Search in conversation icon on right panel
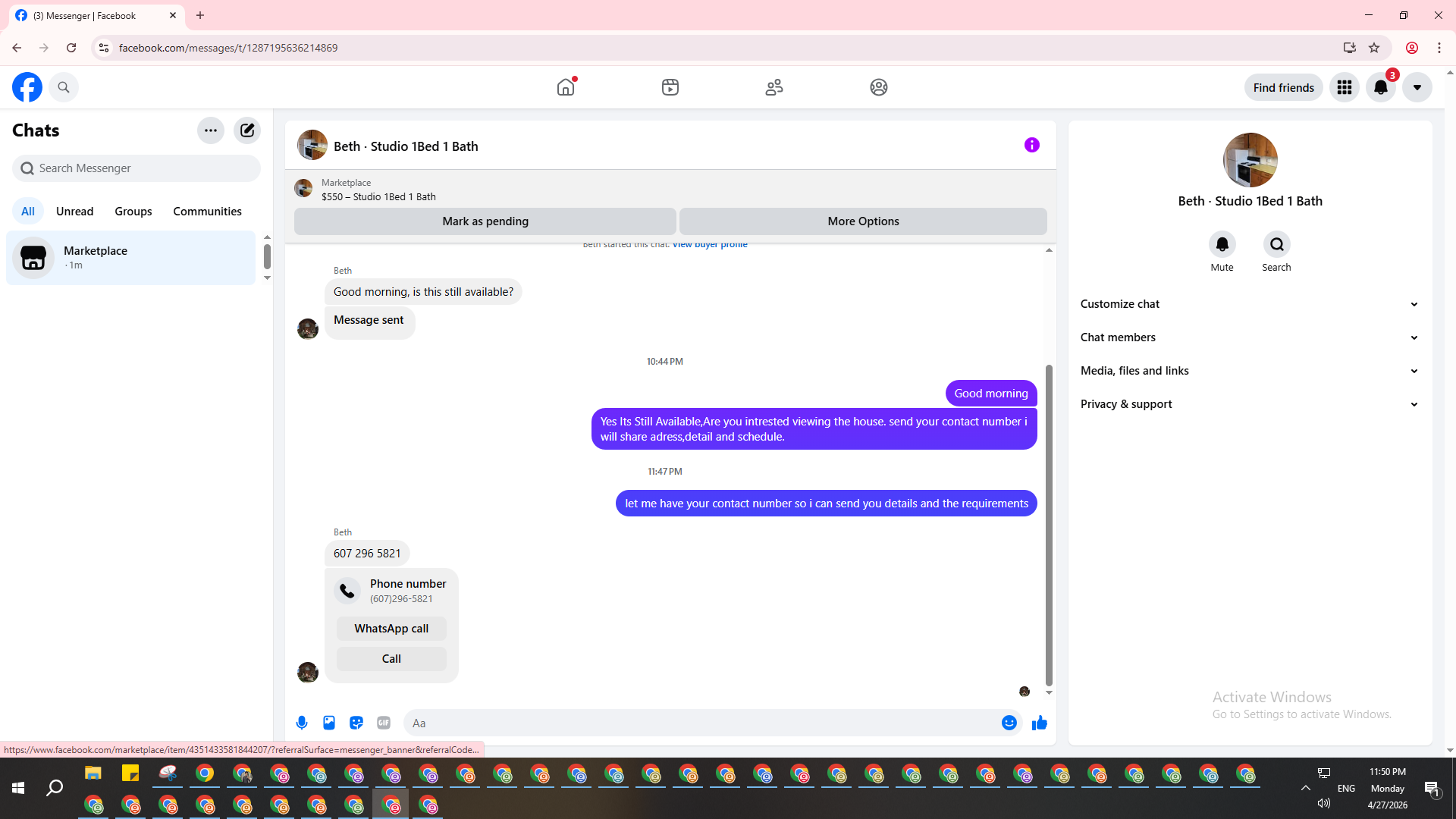1456x819 pixels. click(x=1277, y=244)
